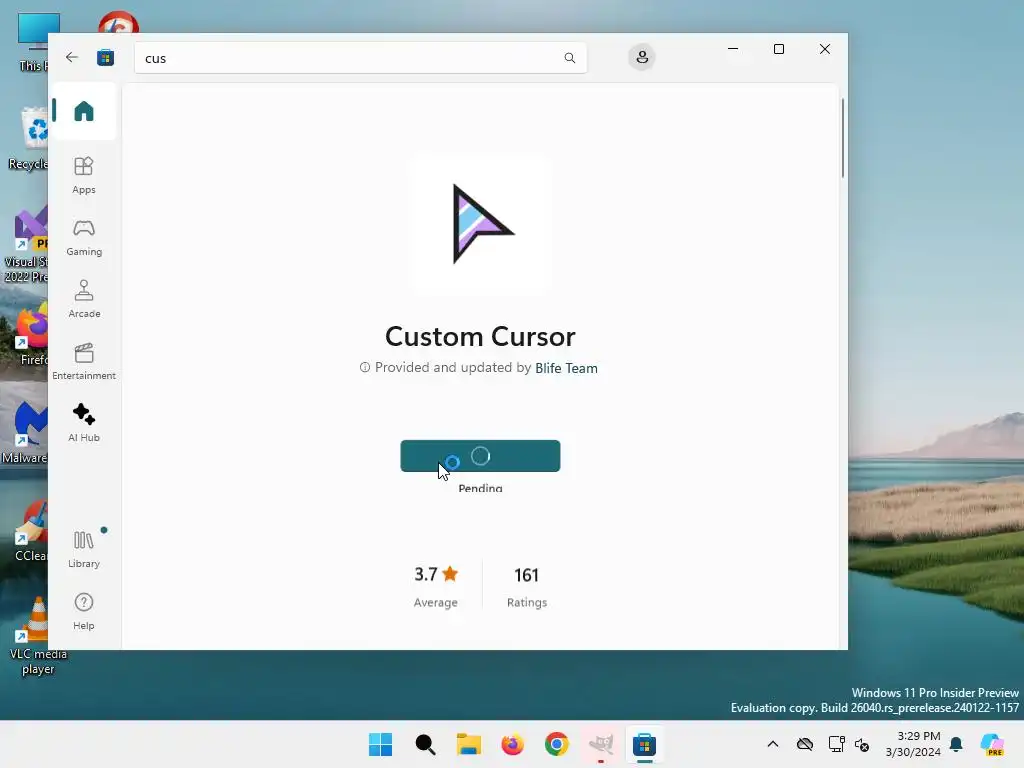Show hidden system tray icons chevron

[773, 744]
